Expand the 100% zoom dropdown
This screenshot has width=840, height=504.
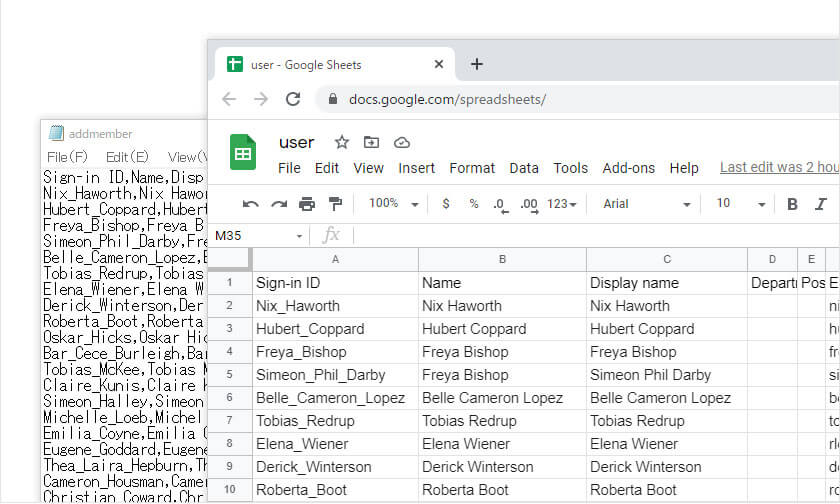coord(394,204)
